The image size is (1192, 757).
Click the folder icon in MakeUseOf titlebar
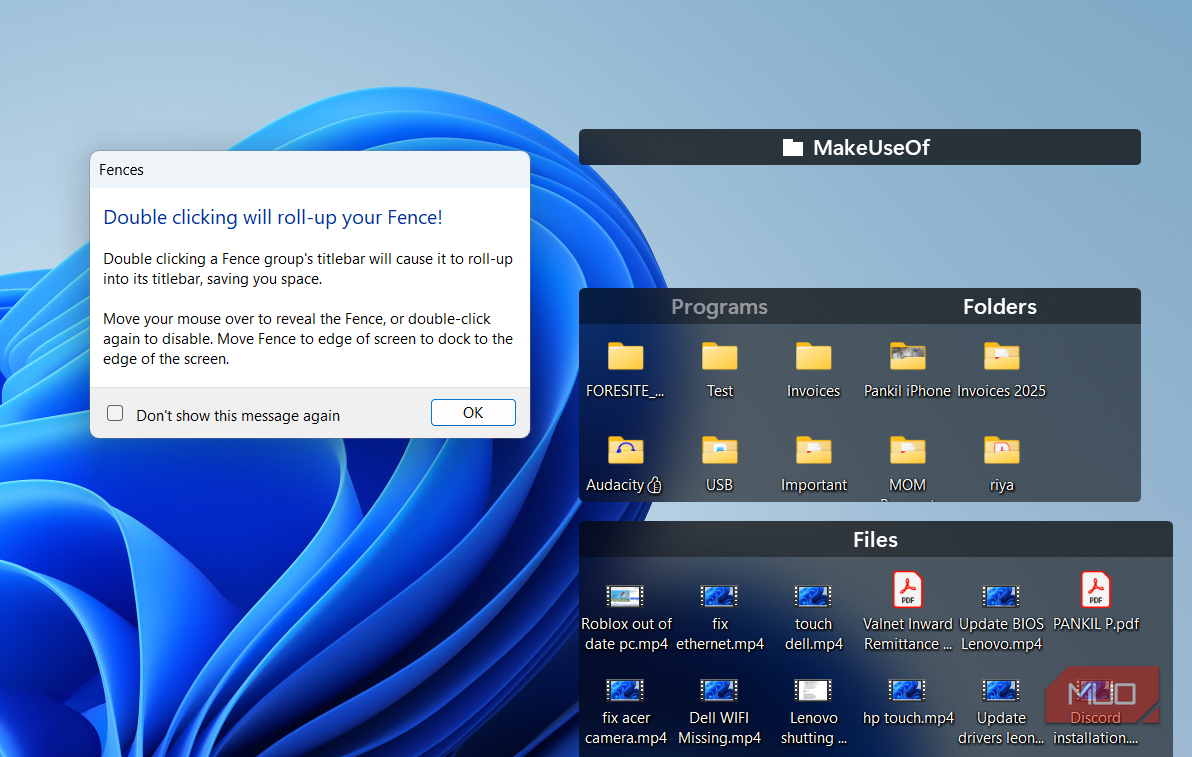click(x=793, y=147)
